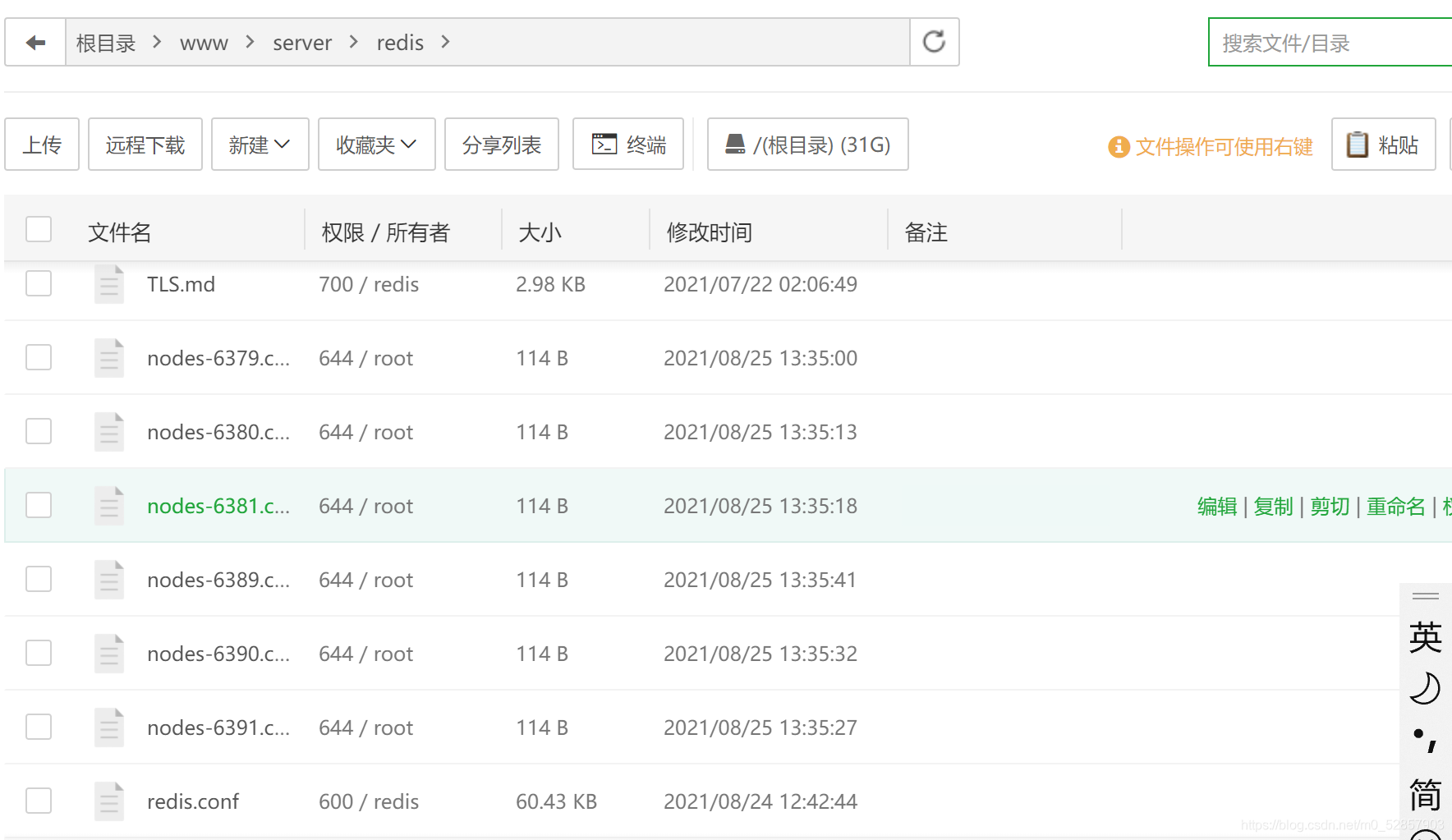Click the moon half-width icon in IME bar
This screenshot has height=840, width=1452.
(1426, 689)
